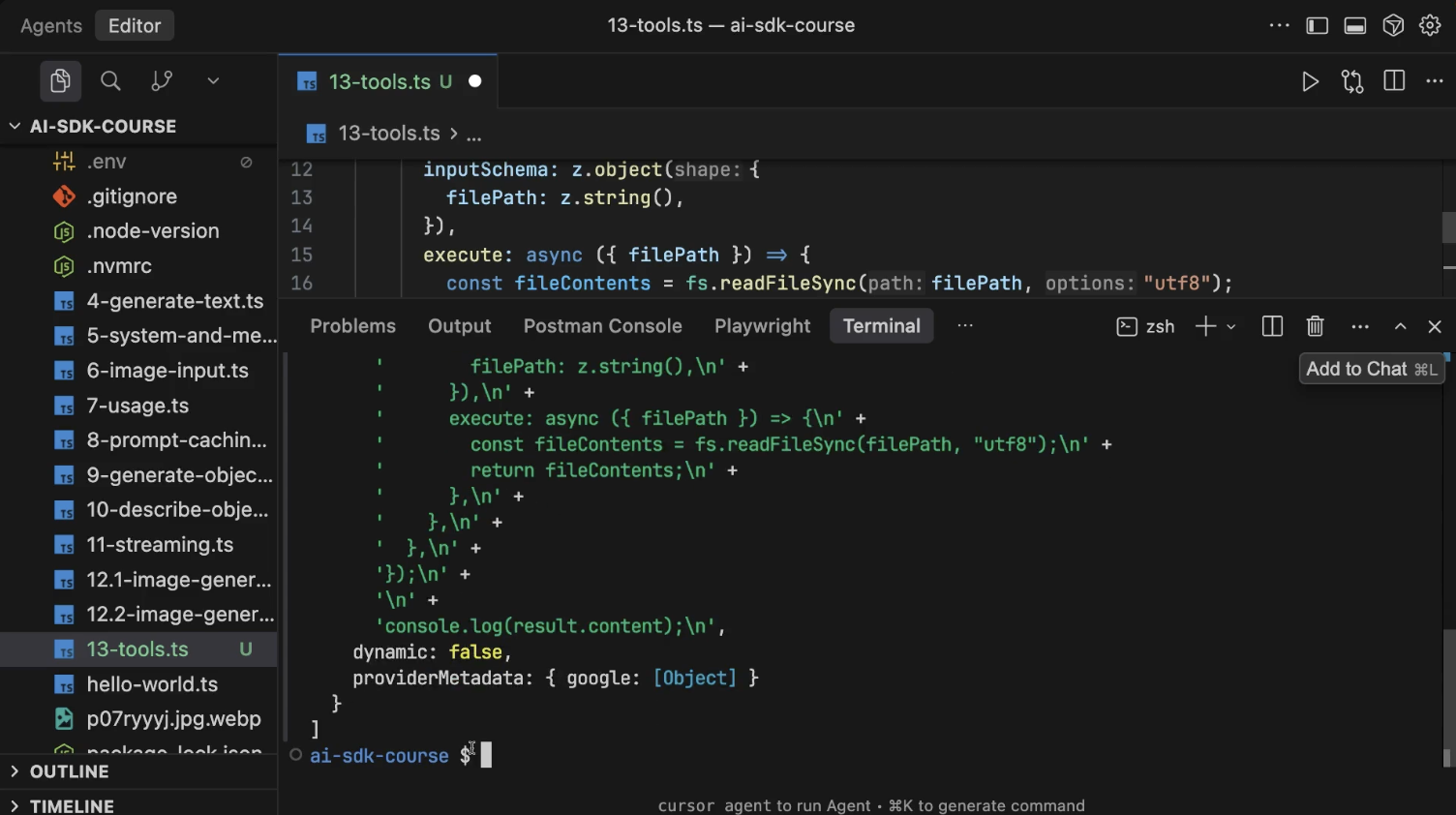
Task: Run the file with the play icon
Action: click(x=1310, y=82)
